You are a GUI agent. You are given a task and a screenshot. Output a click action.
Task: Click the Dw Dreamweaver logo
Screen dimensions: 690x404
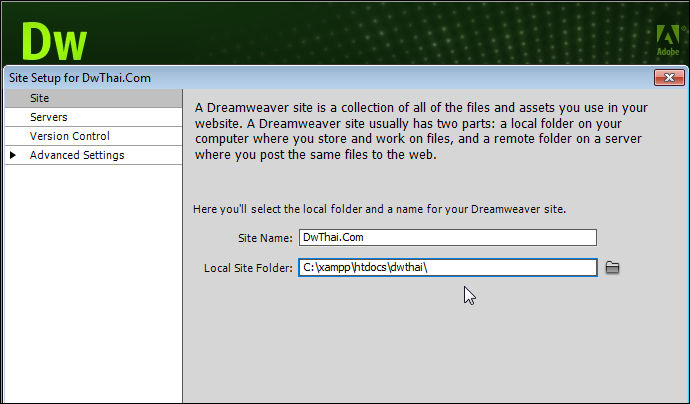pos(54,41)
